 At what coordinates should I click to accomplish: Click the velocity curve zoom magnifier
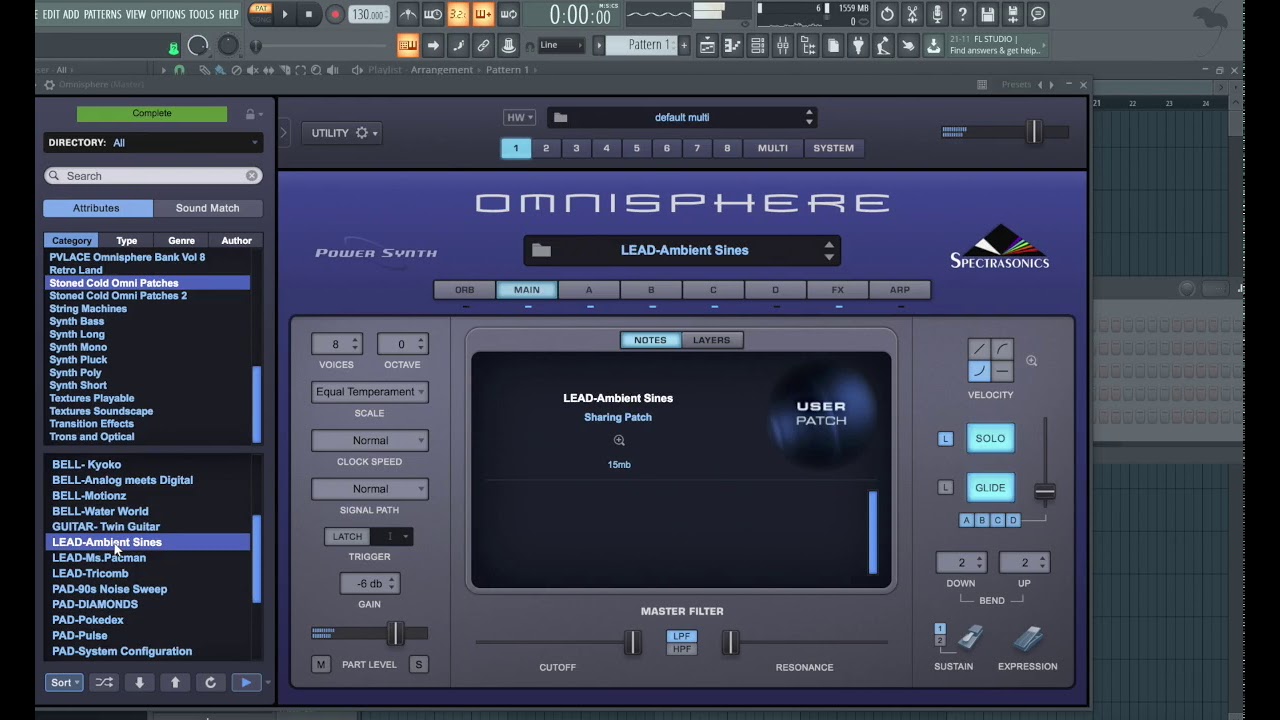pos(1032,361)
